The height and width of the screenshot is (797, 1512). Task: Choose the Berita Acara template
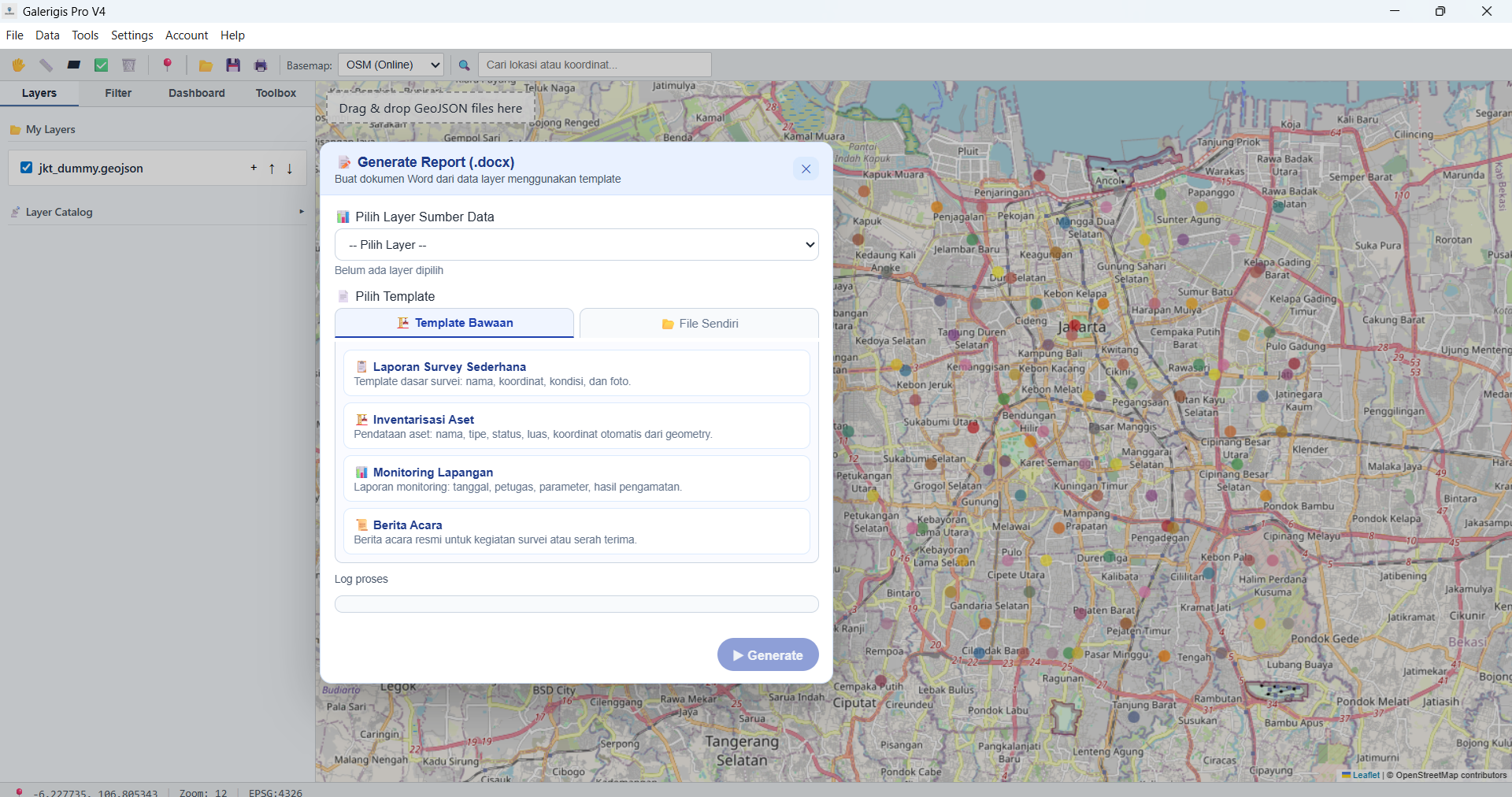576,532
